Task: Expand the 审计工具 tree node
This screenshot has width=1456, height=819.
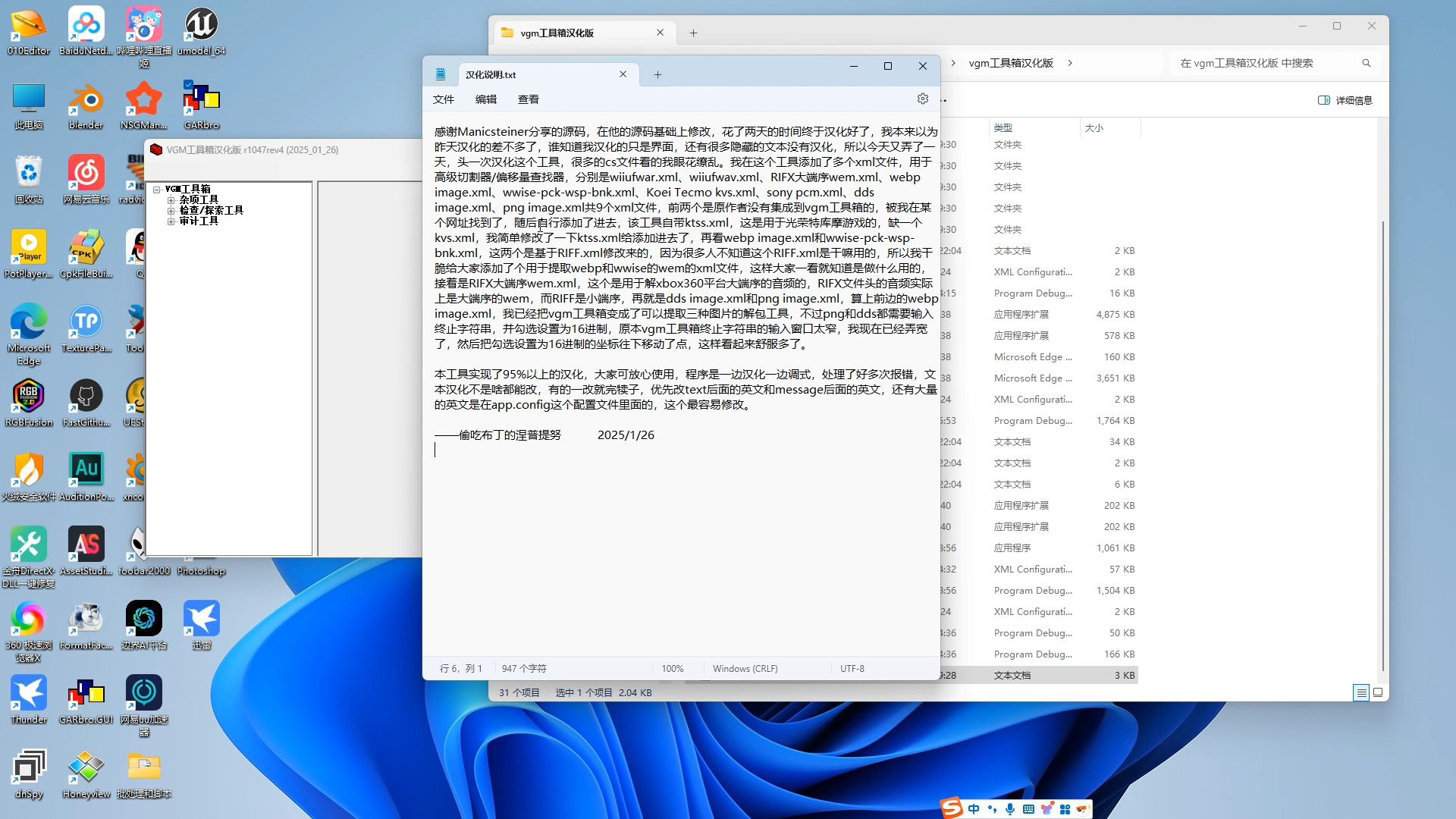Action: point(171,221)
